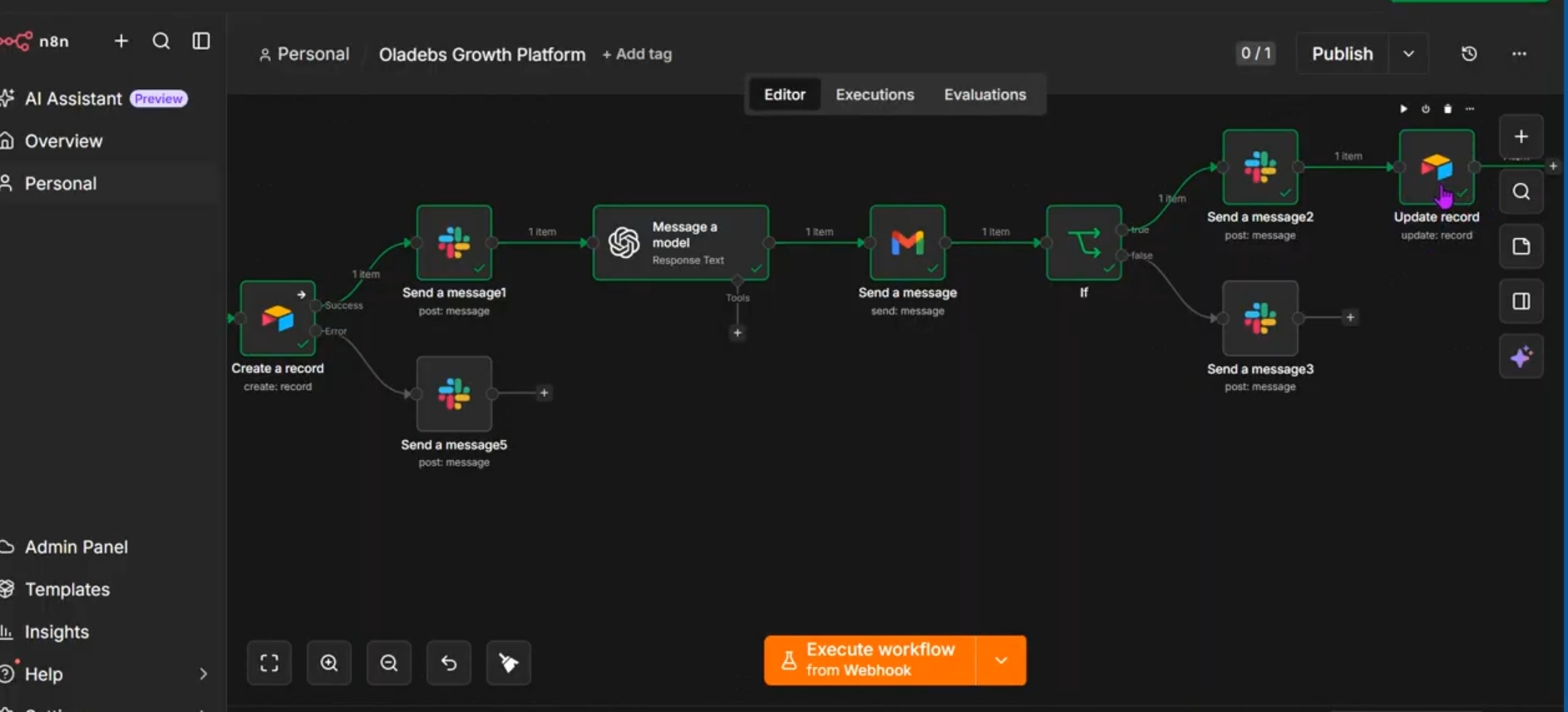Collapse the sidebar with panel icon
The image size is (1568, 712).
201,41
